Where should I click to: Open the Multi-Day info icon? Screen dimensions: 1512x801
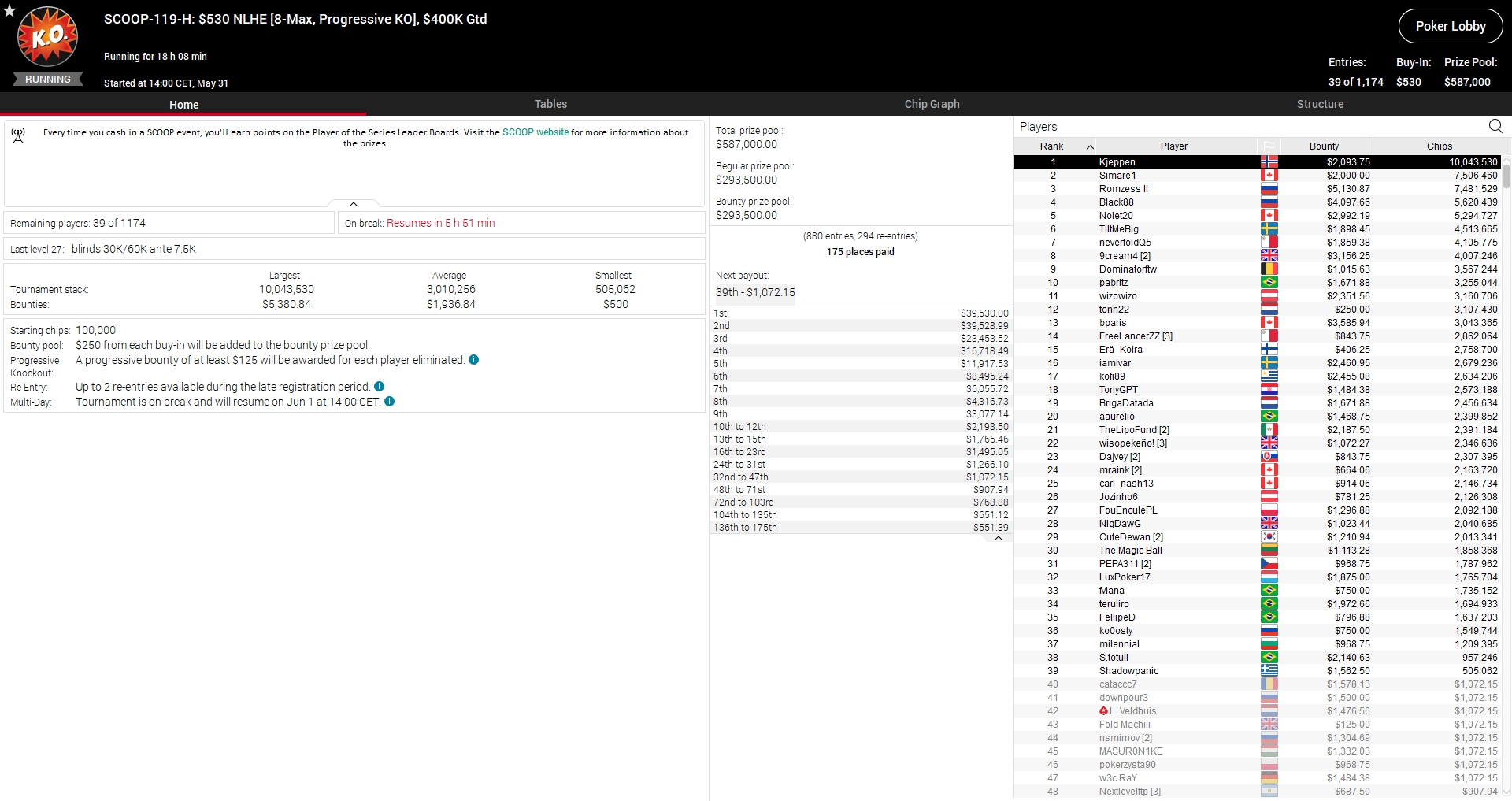click(389, 402)
